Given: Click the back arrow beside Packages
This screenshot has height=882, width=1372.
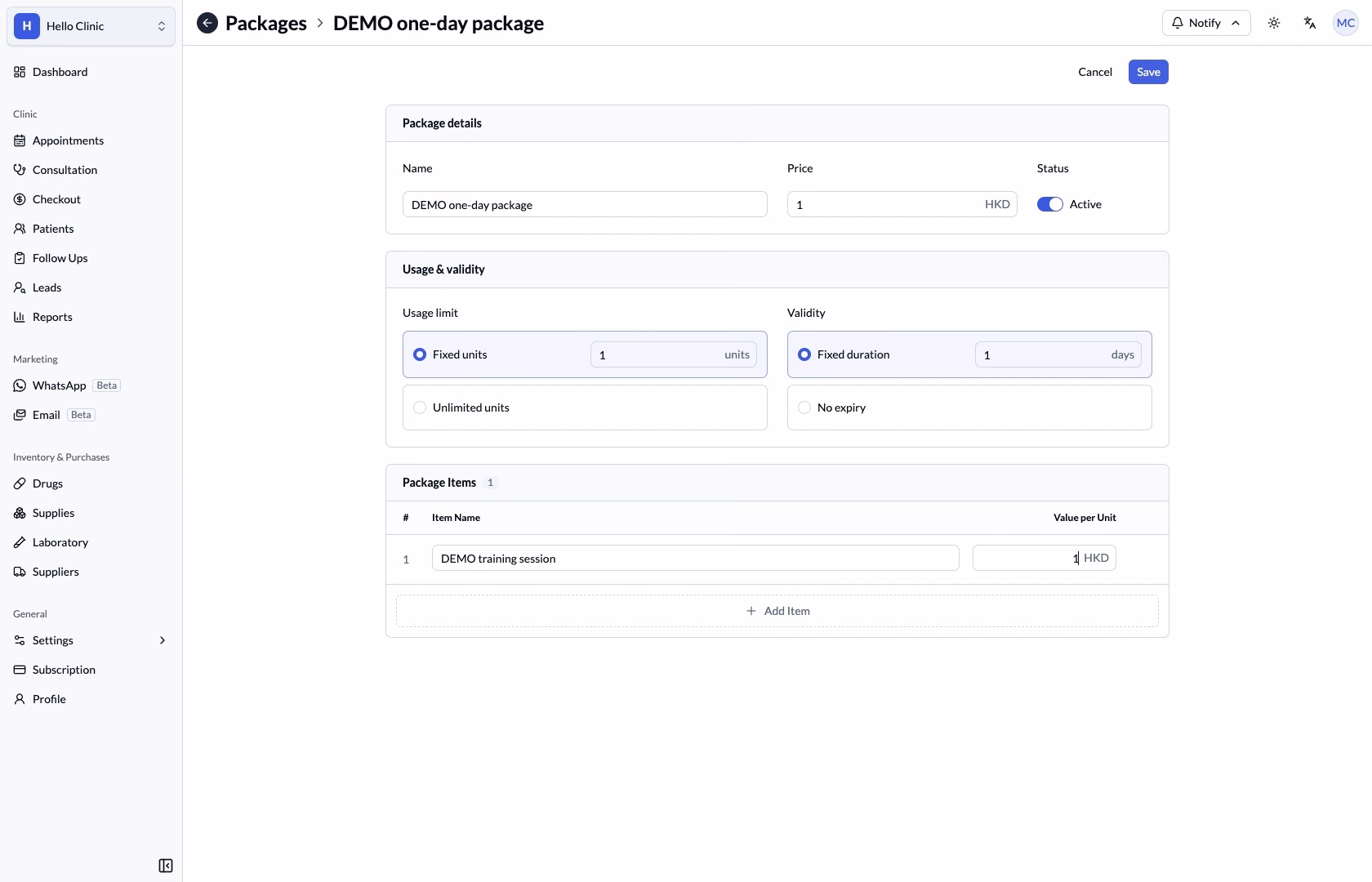Looking at the screenshot, I should click(207, 24).
